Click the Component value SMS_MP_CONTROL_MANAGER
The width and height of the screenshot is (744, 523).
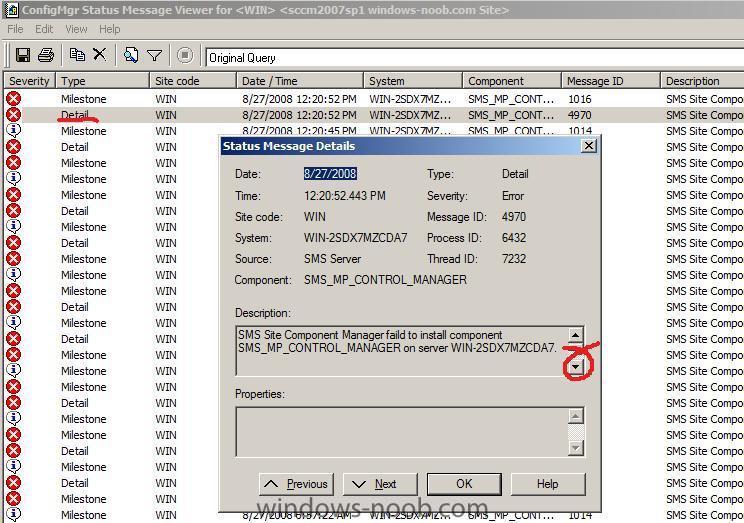(x=385, y=280)
